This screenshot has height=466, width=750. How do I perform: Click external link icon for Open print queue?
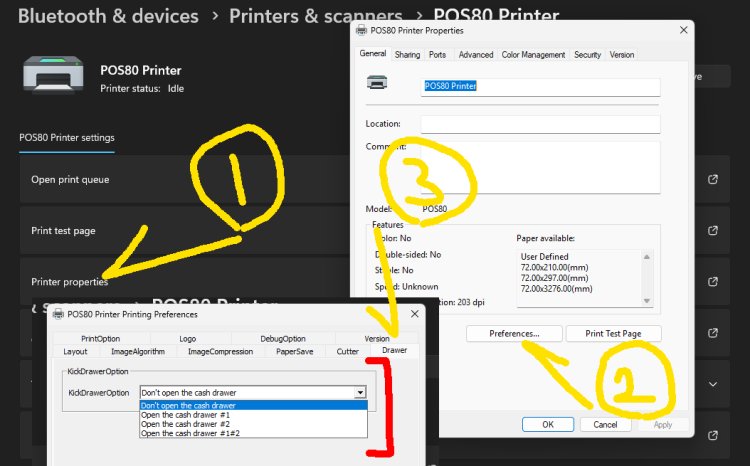coord(713,179)
